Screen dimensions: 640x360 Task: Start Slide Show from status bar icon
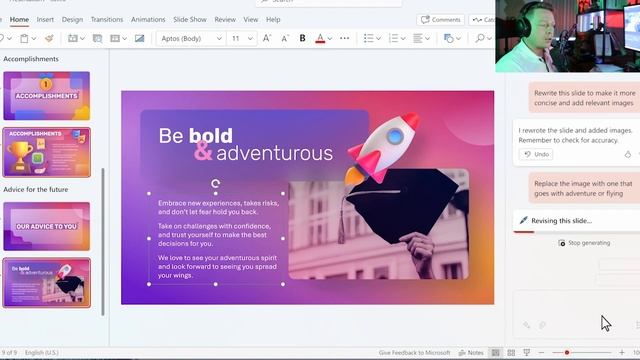pyautogui.click(x=527, y=352)
